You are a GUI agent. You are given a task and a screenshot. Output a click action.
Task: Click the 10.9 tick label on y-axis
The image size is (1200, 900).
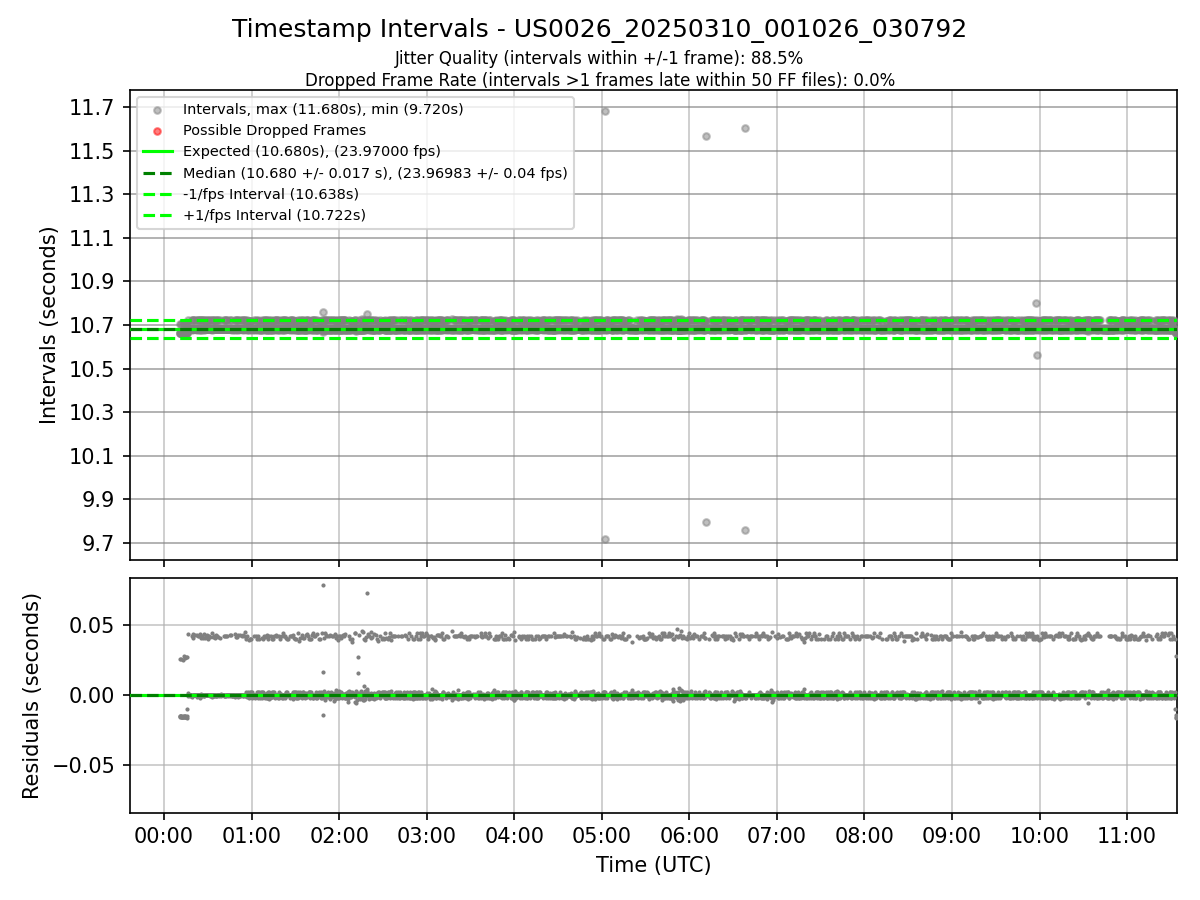click(93, 282)
